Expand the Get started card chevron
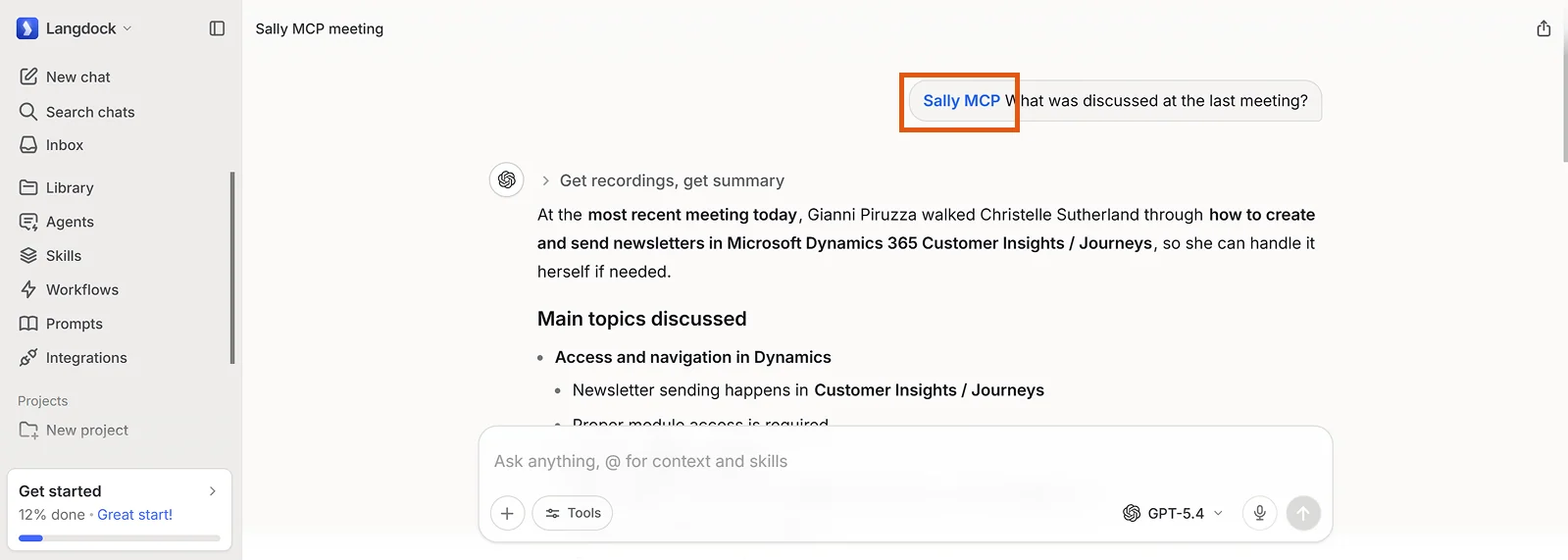The width and height of the screenshot is (1568, 560). pyautogui.click(x=213, y=491)
